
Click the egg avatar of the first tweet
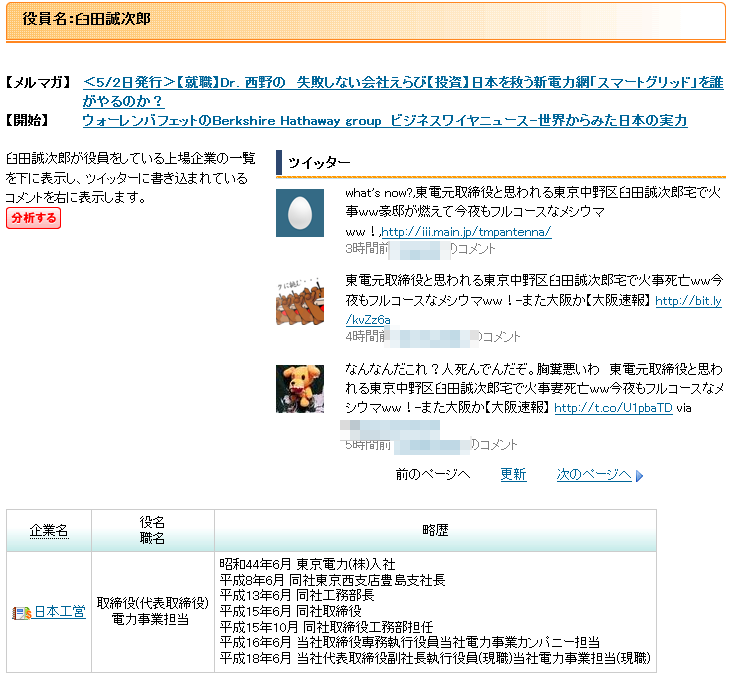[x=300, y=213]
